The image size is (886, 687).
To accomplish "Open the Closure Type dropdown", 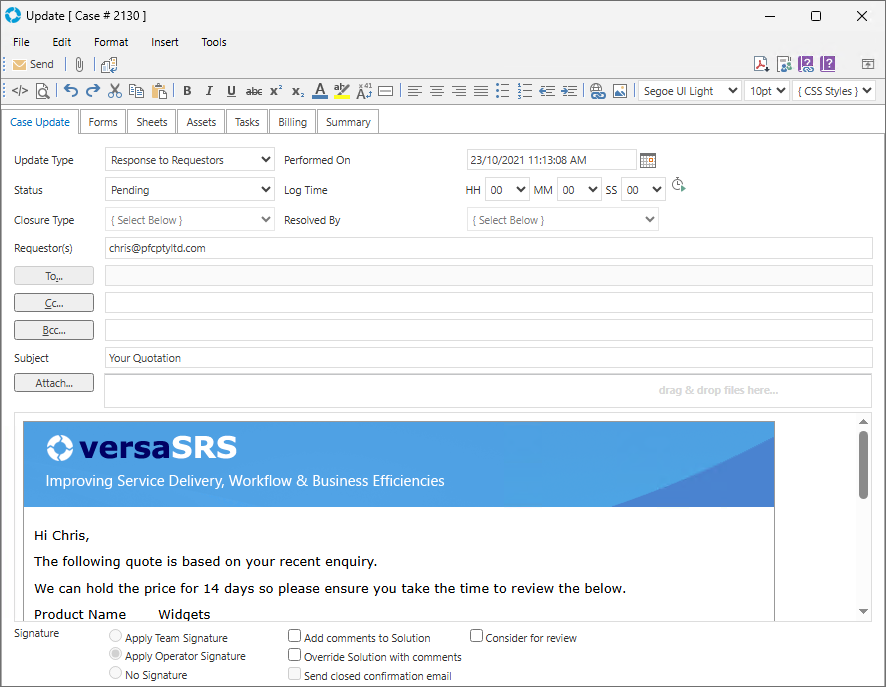I will click(190, 220).
